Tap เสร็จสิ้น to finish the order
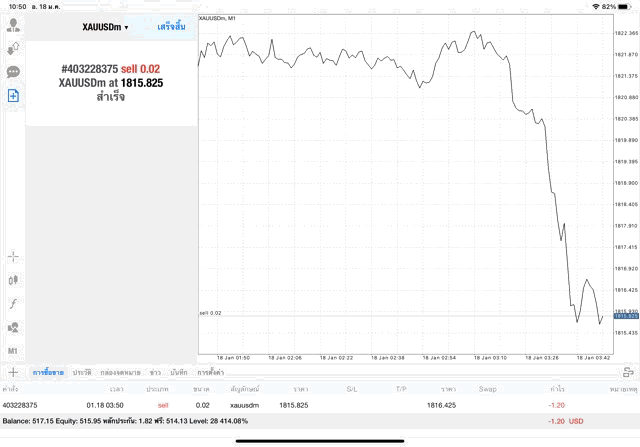 click(x=171, y=27)
